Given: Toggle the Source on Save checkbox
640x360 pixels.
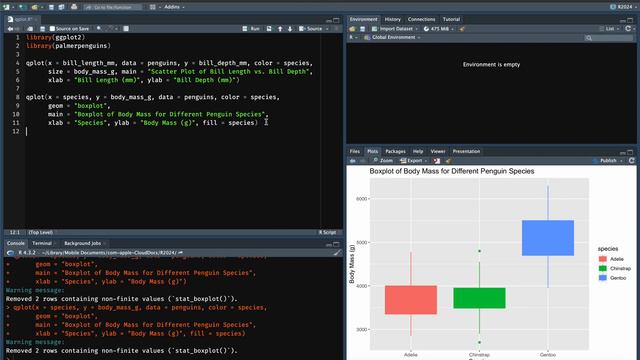Looking at the screenshot, I should 52,29.
